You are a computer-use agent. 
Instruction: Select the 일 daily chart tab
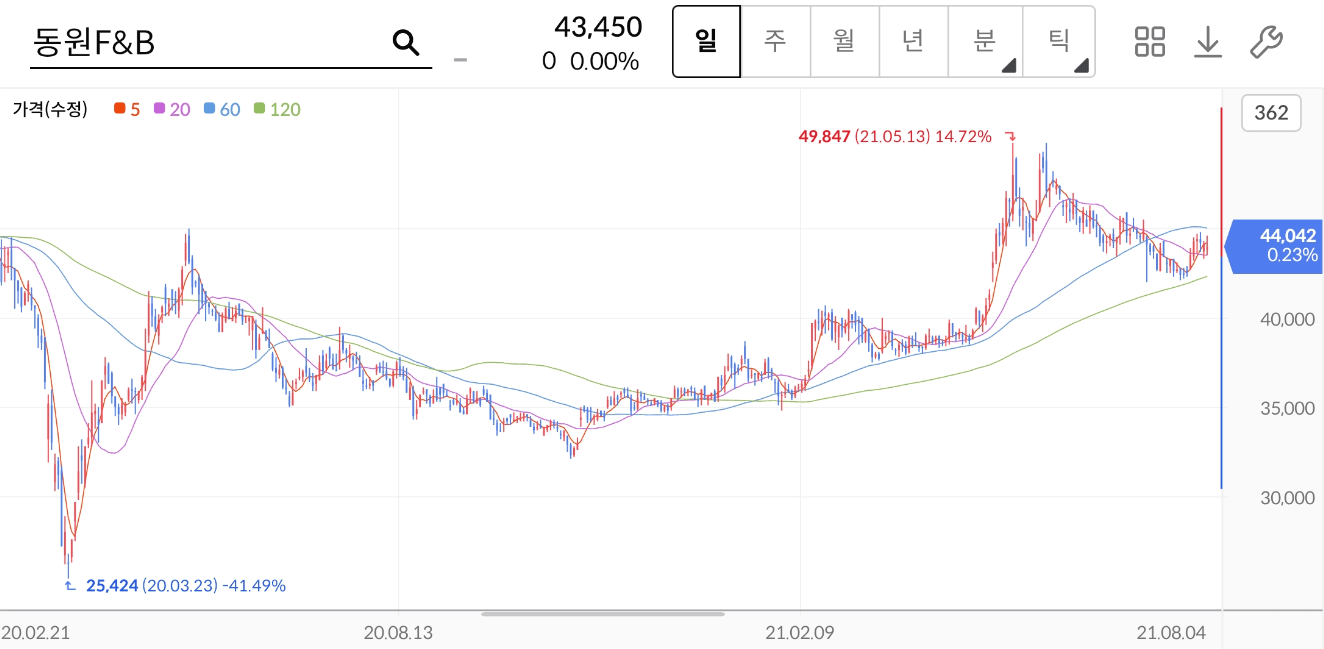[706, 42]
